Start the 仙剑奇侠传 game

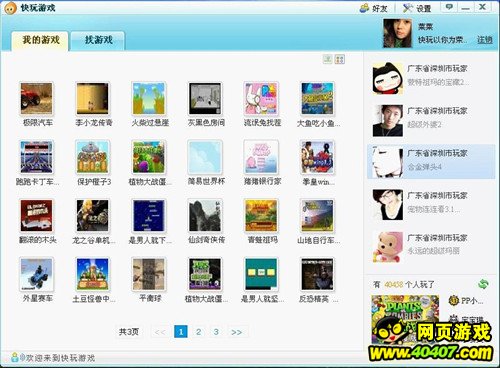pyautogui.click(x=205, y=216)
